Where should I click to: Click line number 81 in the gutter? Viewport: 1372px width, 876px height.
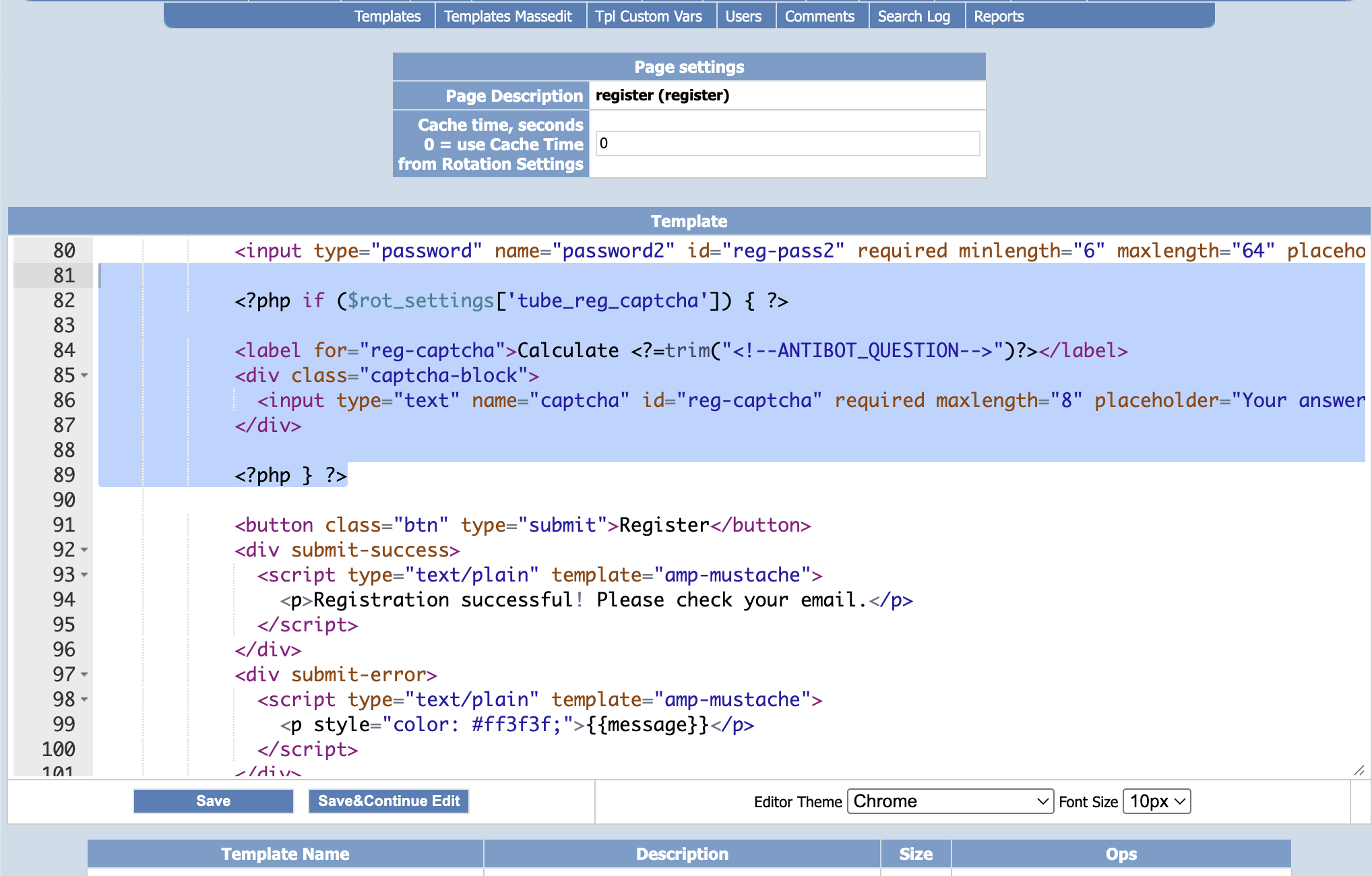[64, 276]
